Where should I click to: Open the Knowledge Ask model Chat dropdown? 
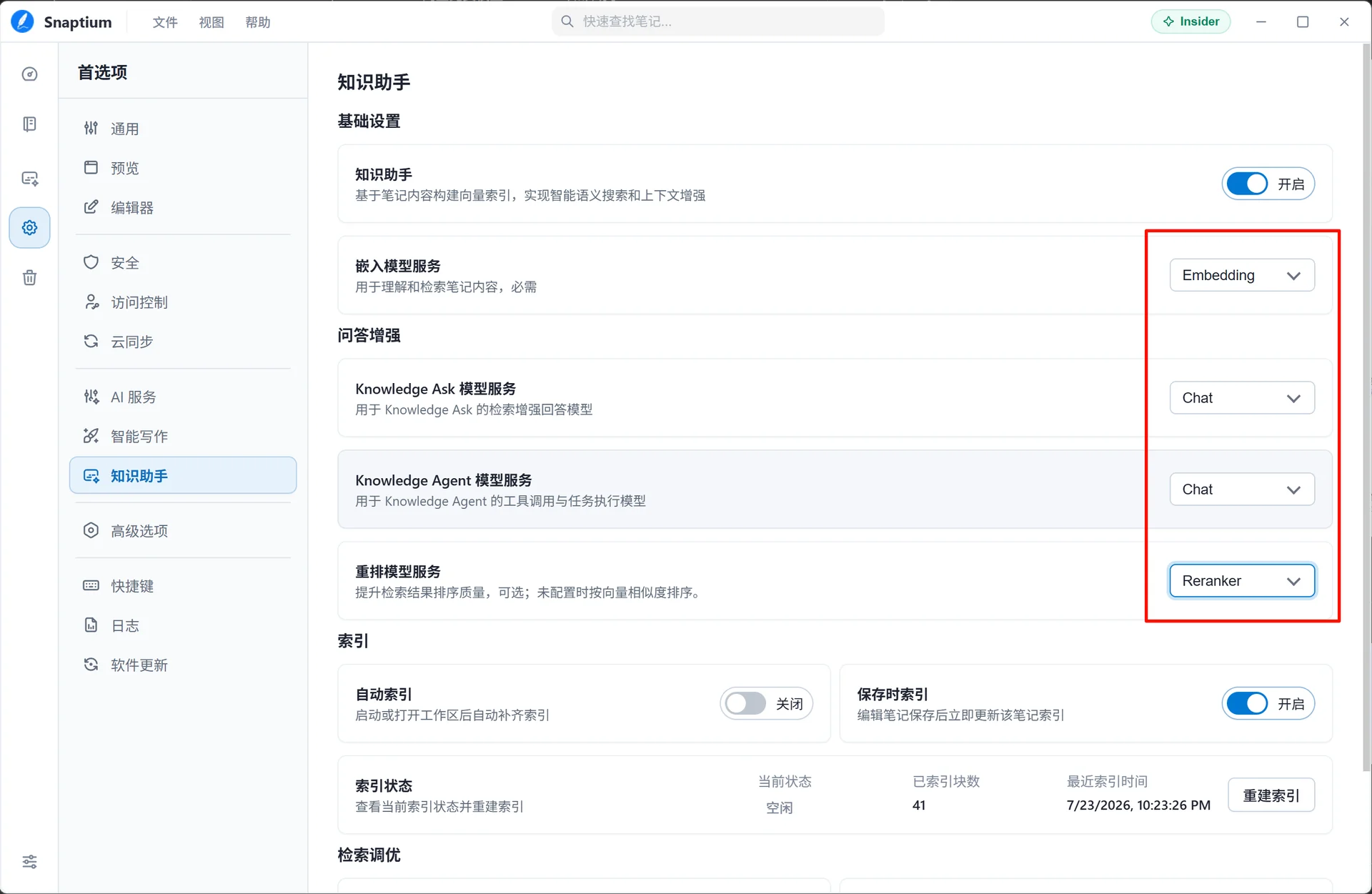[x=1242, y=398]
